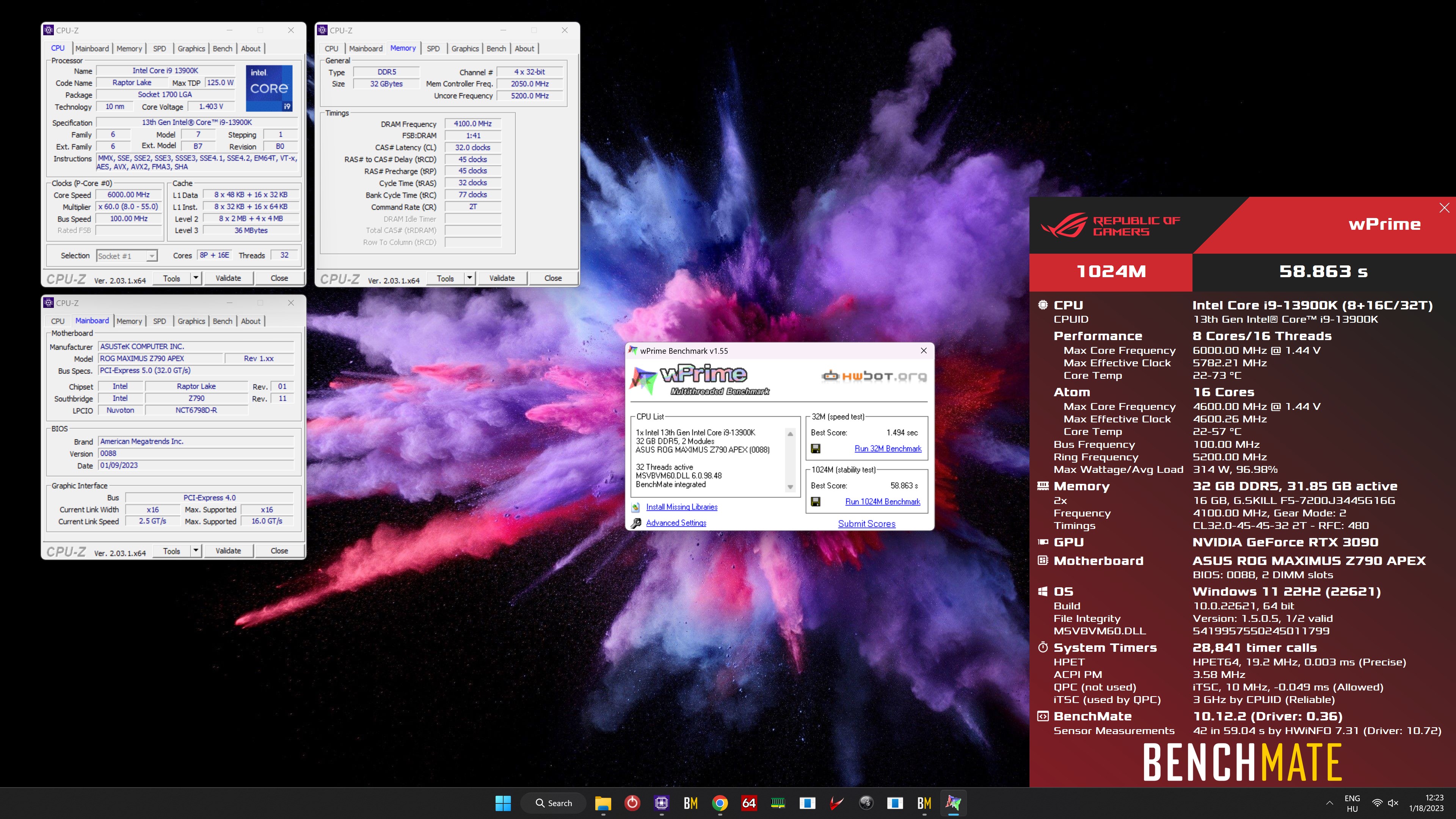The image size is (1456, 819).
Task: Click the BenchMate panel CPU section icon
Action: (x=1043, y=305)
